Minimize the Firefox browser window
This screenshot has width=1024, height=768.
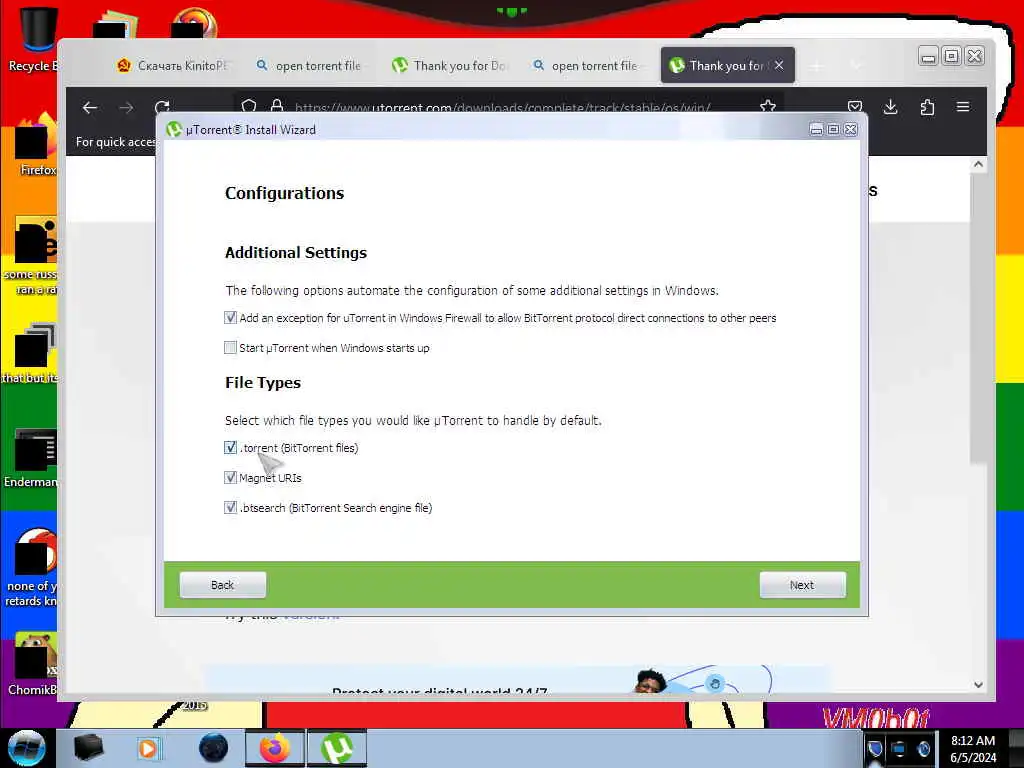(928, 57)
